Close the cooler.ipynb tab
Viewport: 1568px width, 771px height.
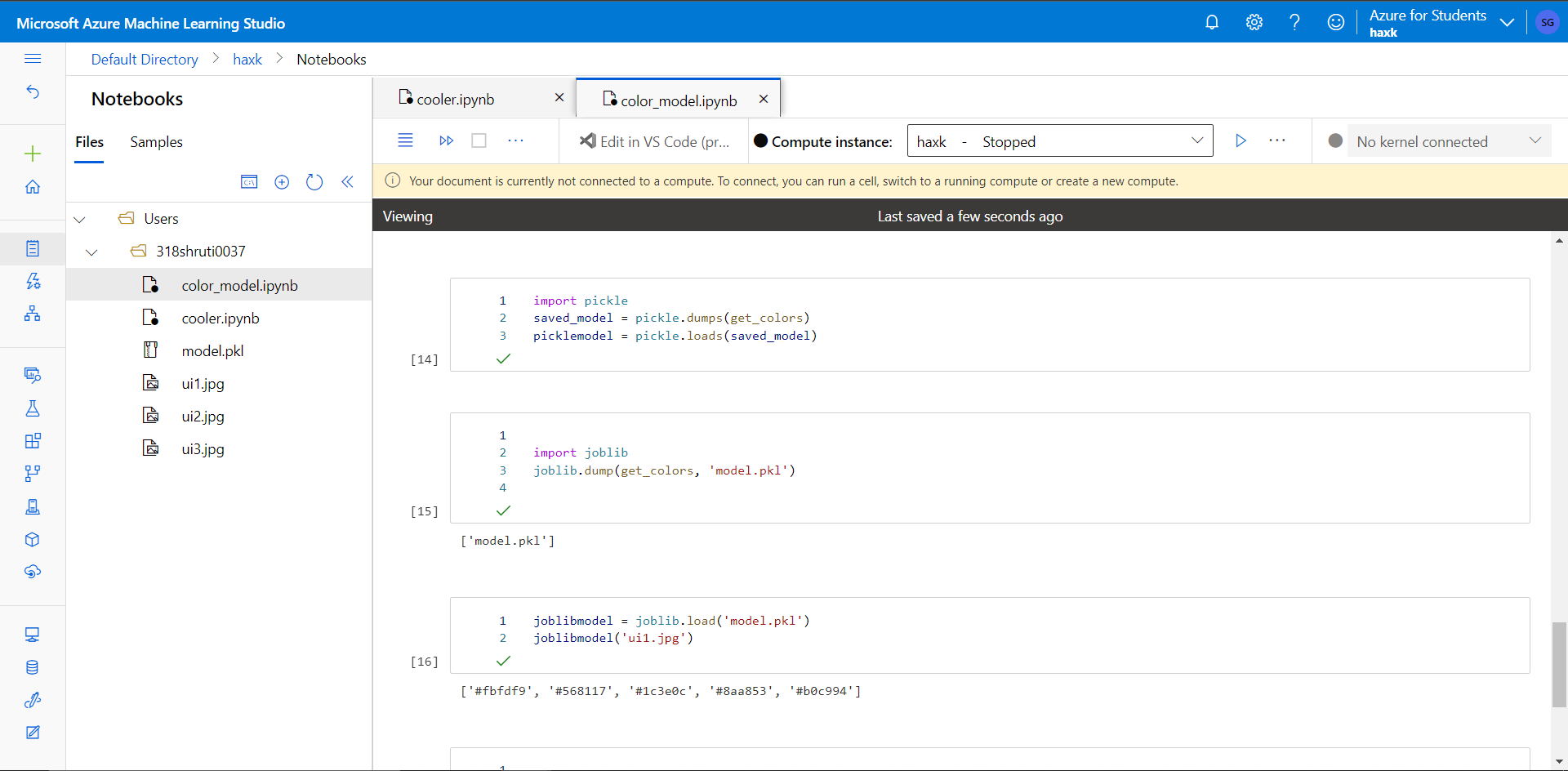coord(559,97)
